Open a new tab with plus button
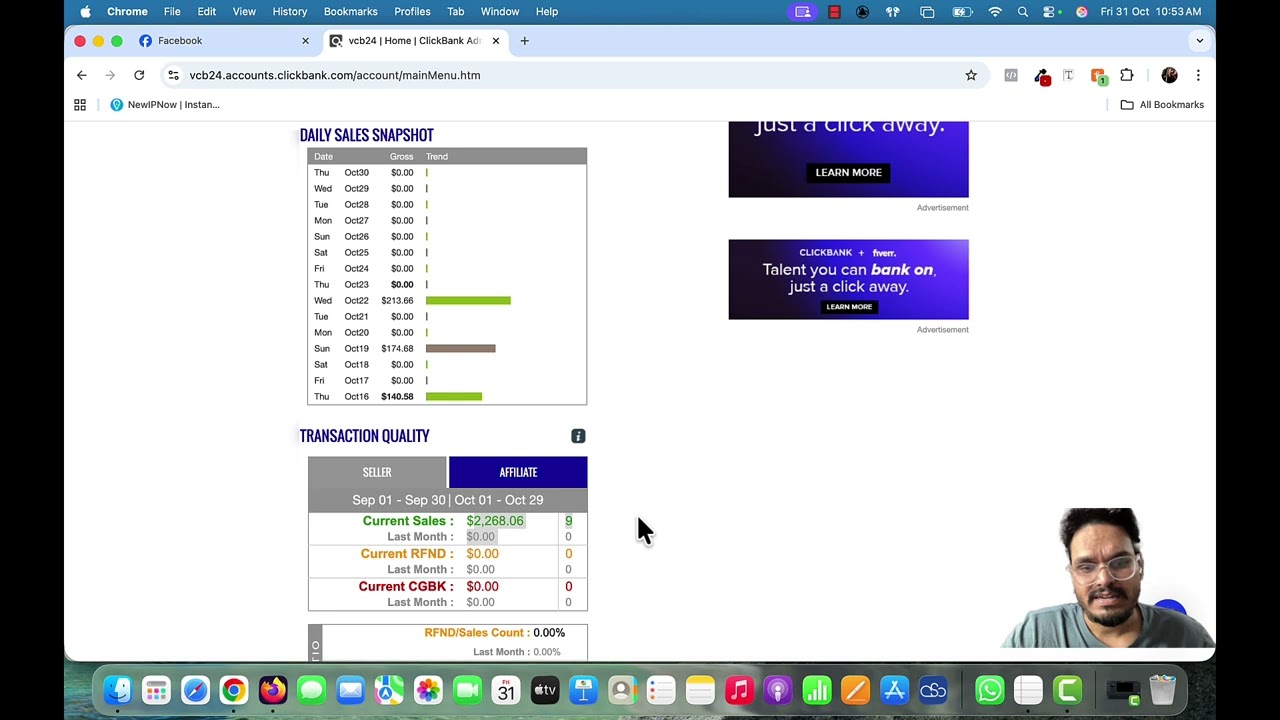The width and height of the screenshot is (1280, 720). click(x=524, y=41)
